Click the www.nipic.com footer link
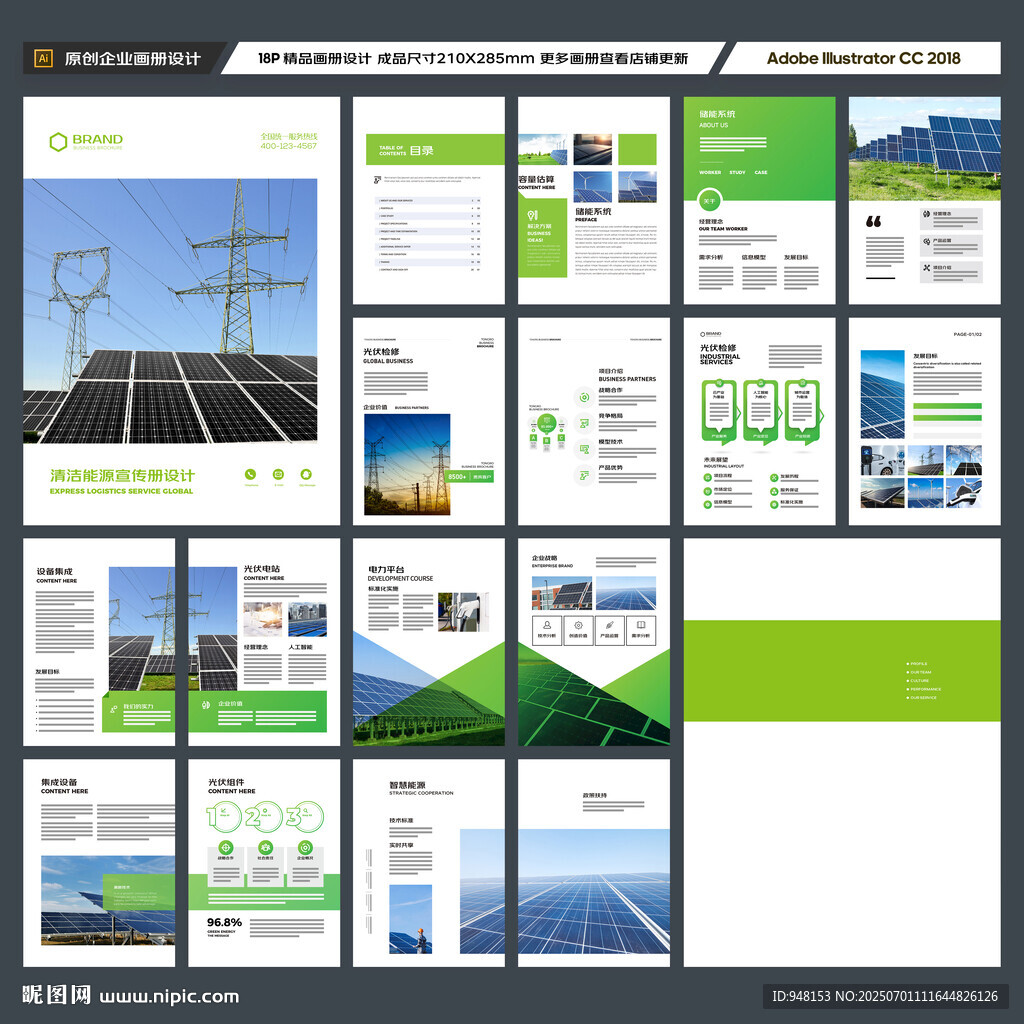Viewport: 1024px width, 1024px height. point(169,997)
